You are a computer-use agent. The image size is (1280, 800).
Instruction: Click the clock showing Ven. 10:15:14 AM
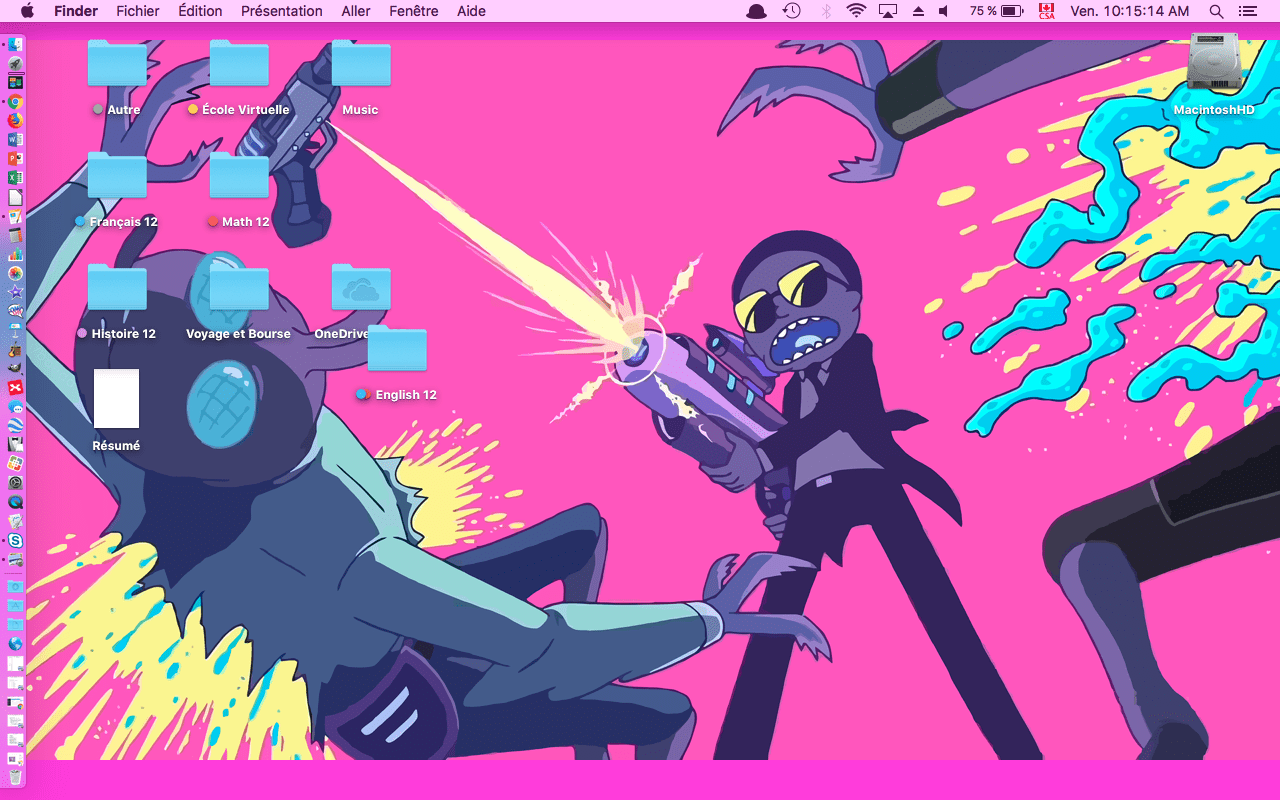click(1130, 11)
